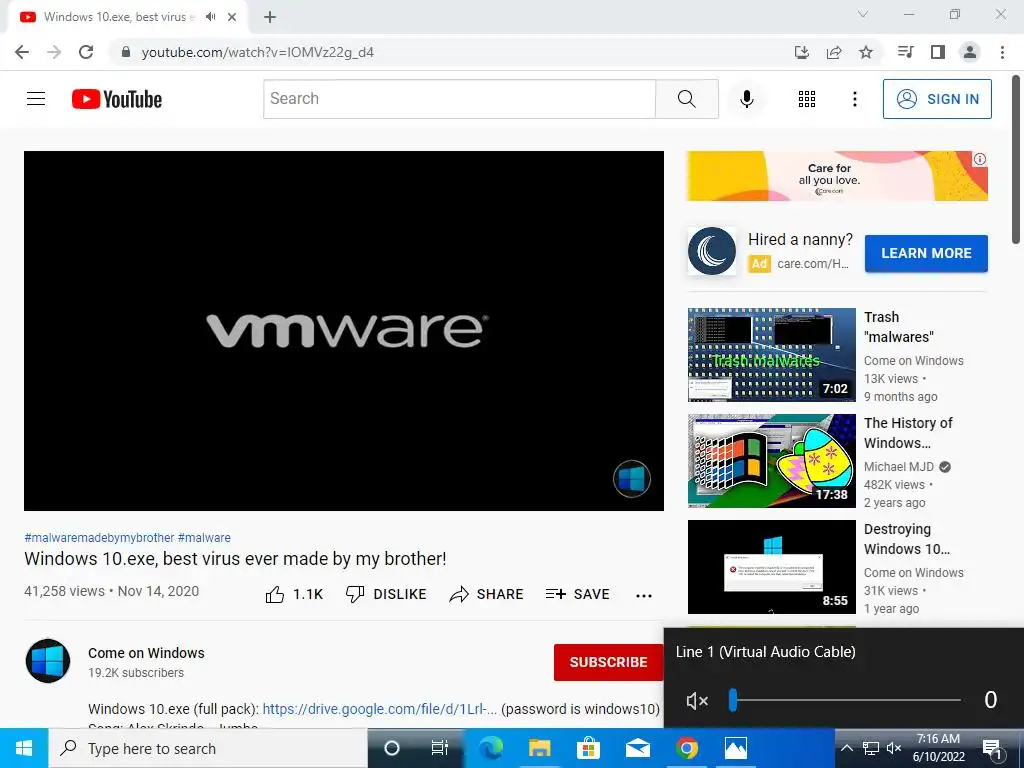Subscribe to Come on Windows channel

coord(608,662)
